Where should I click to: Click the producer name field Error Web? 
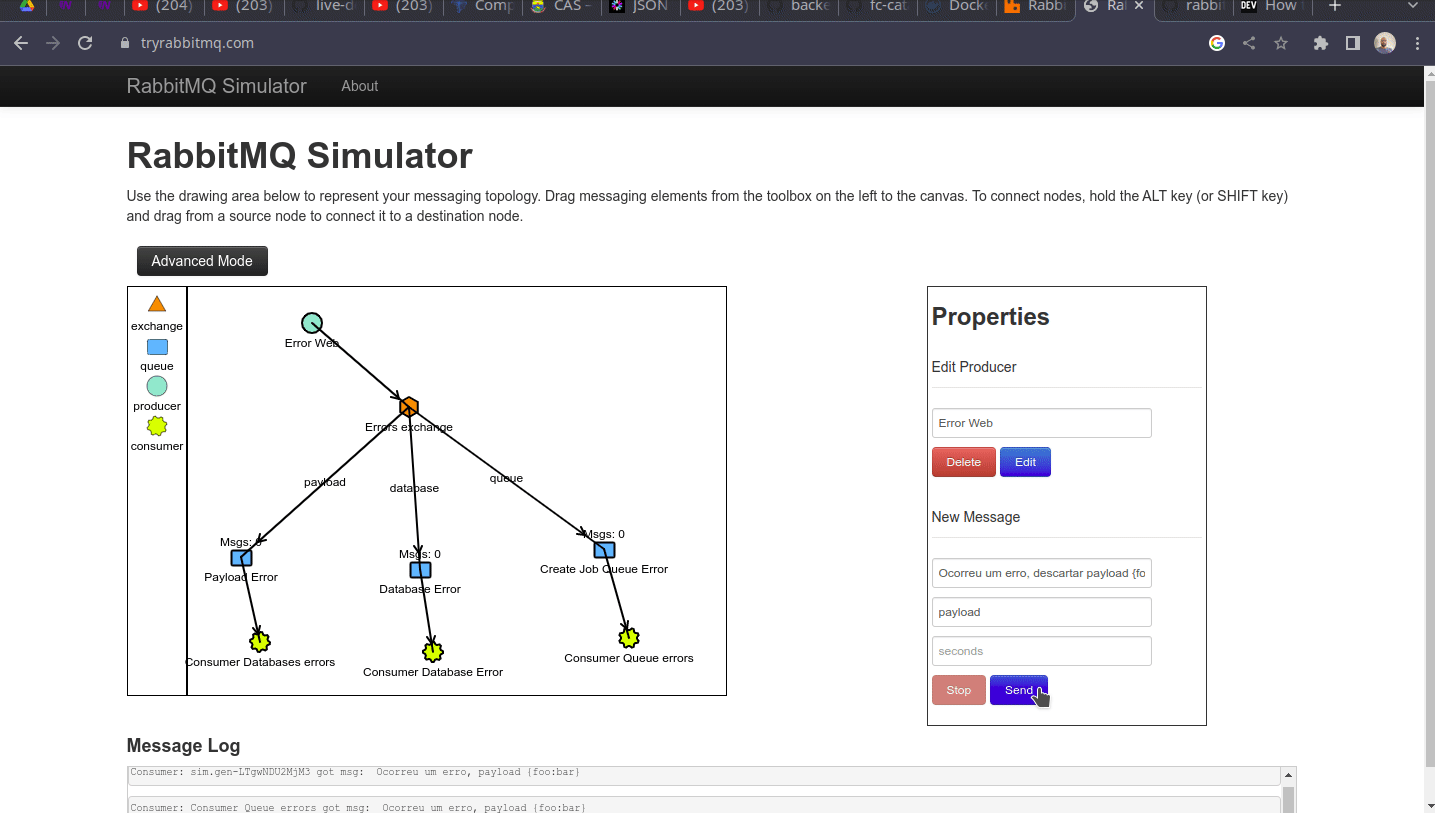point(1041,423)
